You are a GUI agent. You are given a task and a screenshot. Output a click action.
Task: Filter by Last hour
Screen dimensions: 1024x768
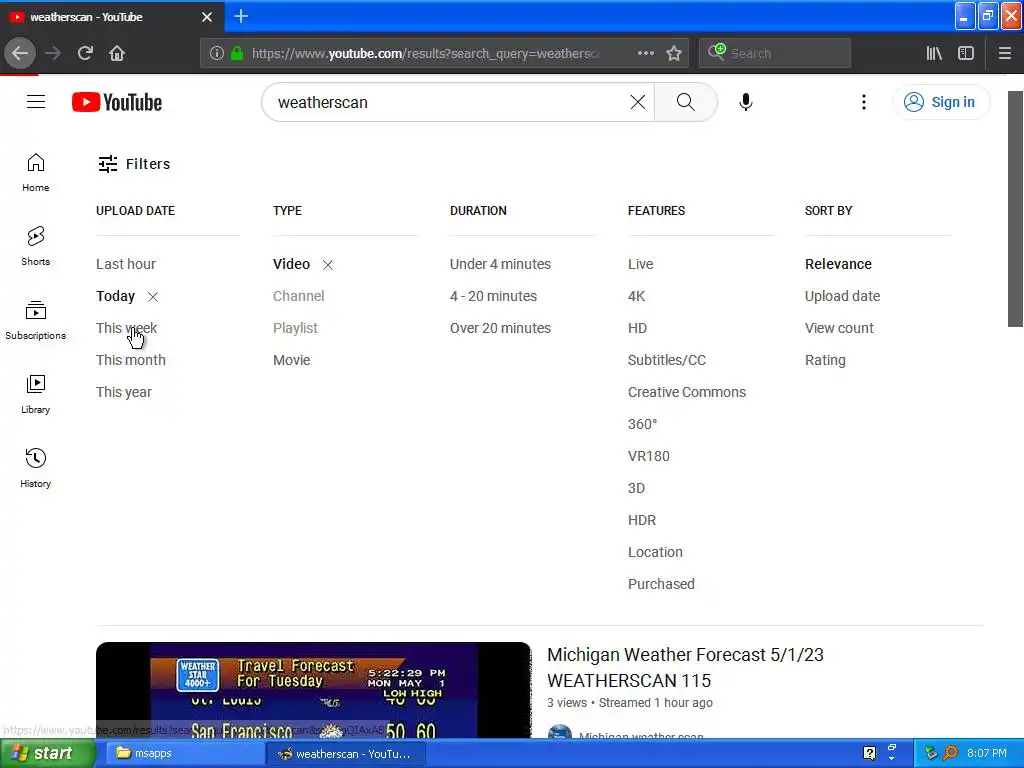click(x=126, y=264)
